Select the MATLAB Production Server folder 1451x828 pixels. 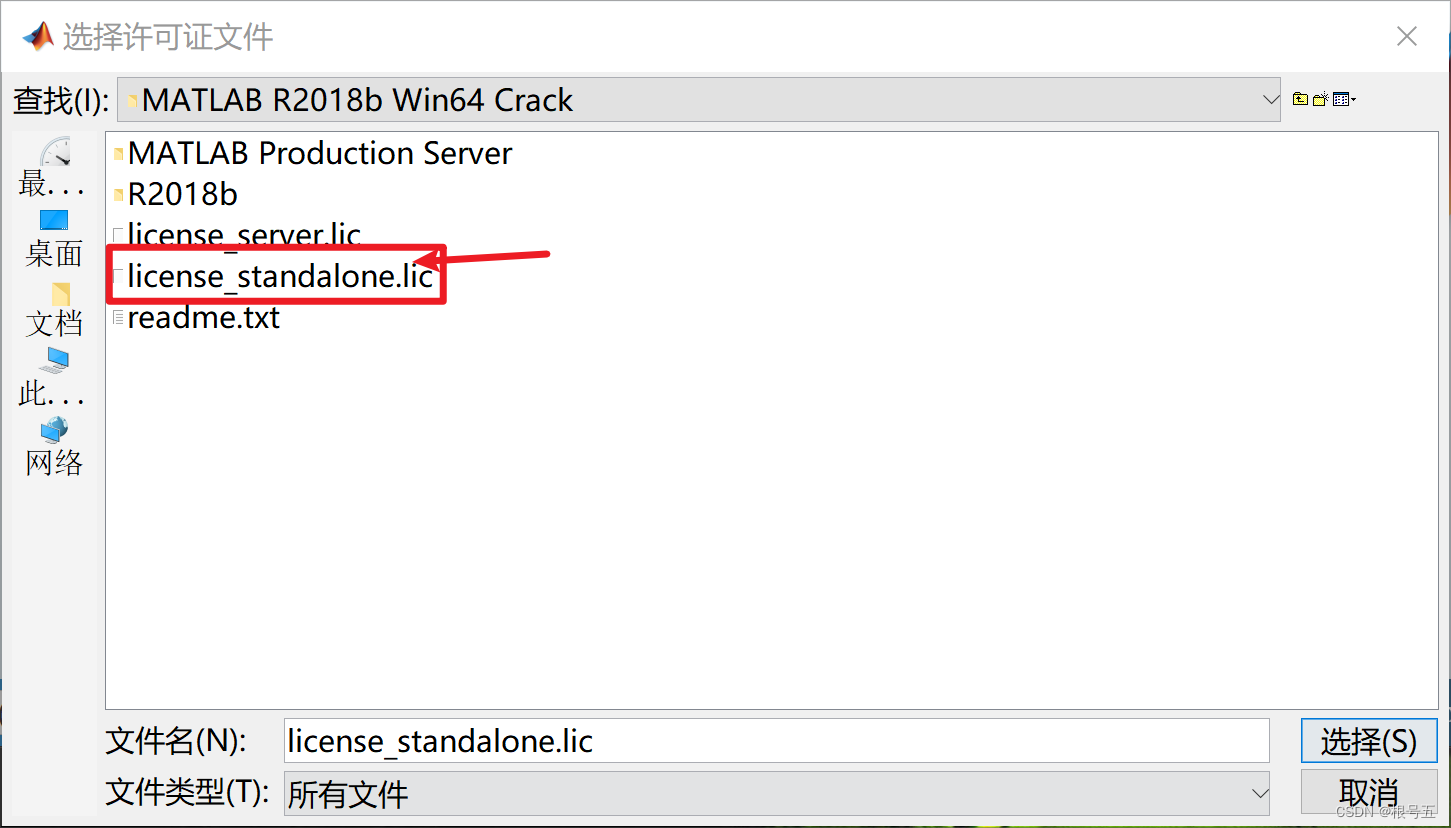(319, 153)
